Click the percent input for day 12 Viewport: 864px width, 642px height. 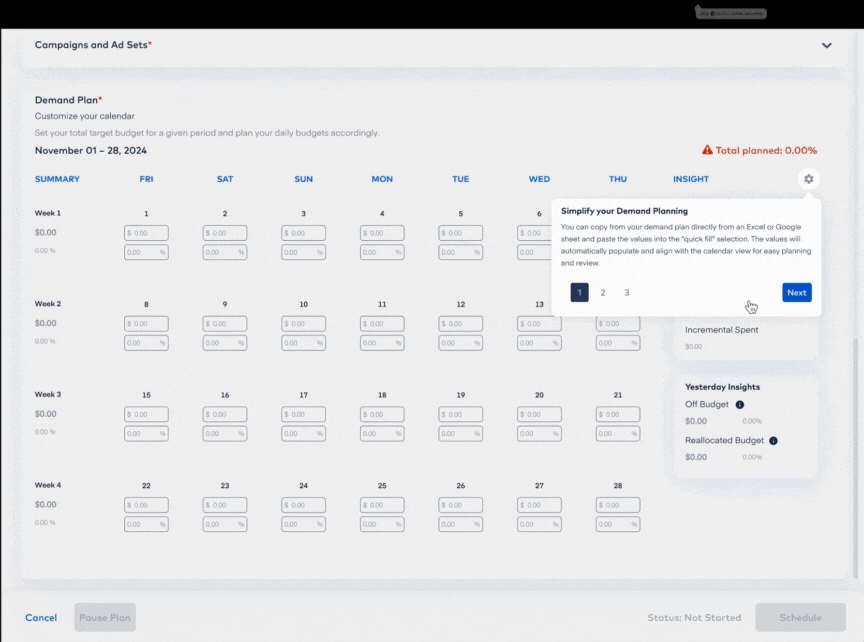click(461, 343)
